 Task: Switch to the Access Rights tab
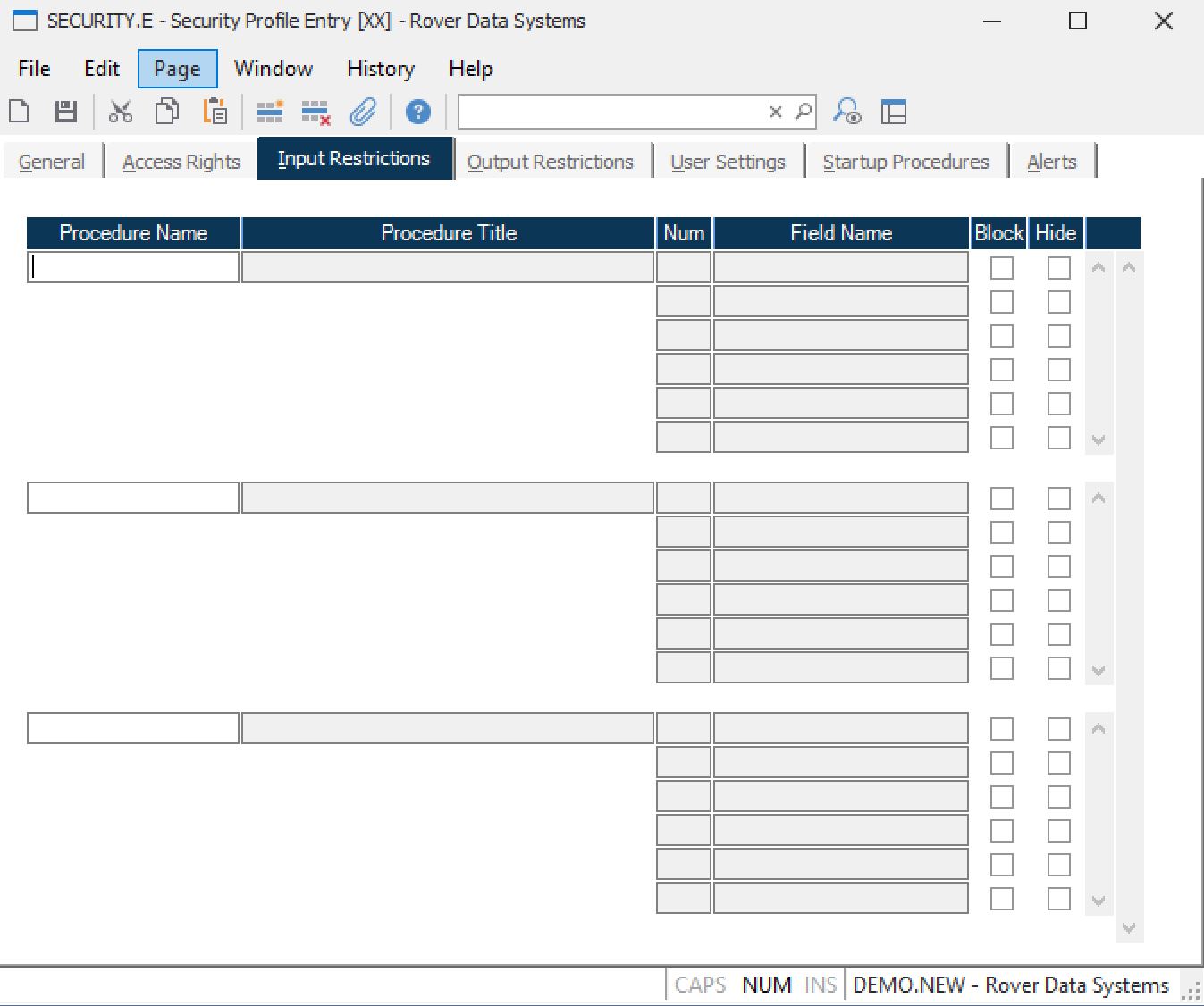tap(181, 162)
